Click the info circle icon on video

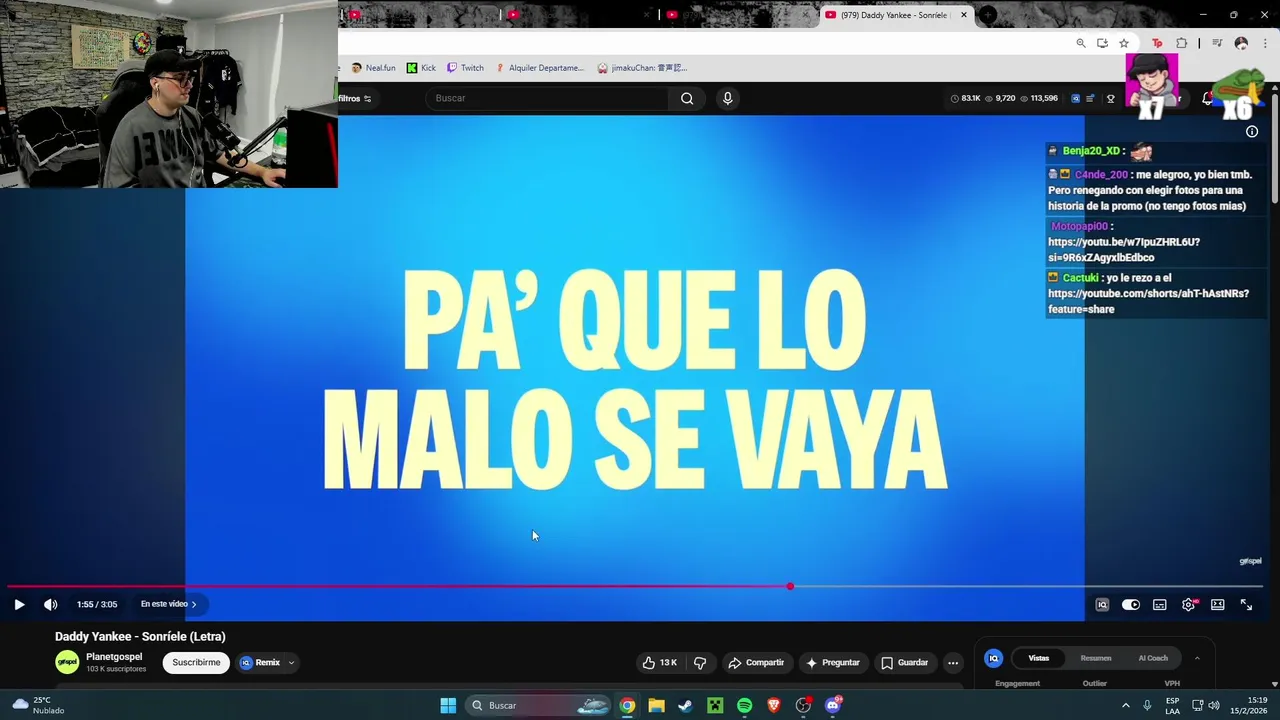(1252, 132)
